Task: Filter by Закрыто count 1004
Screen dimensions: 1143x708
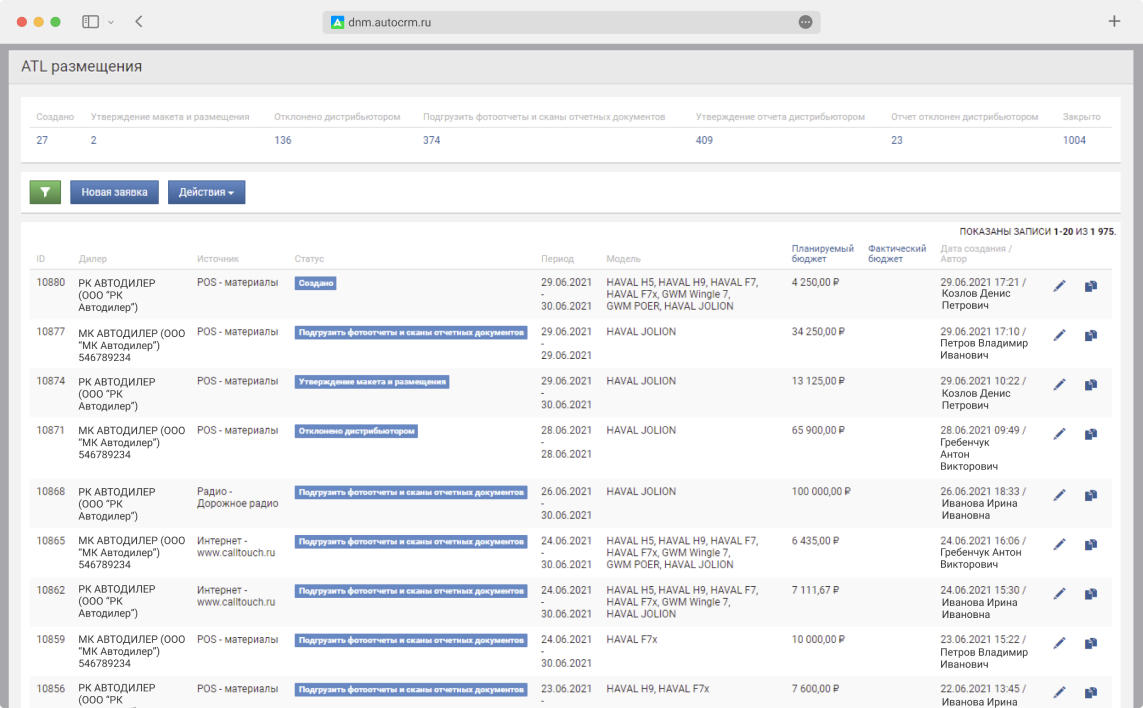Action: point(1074,140)
